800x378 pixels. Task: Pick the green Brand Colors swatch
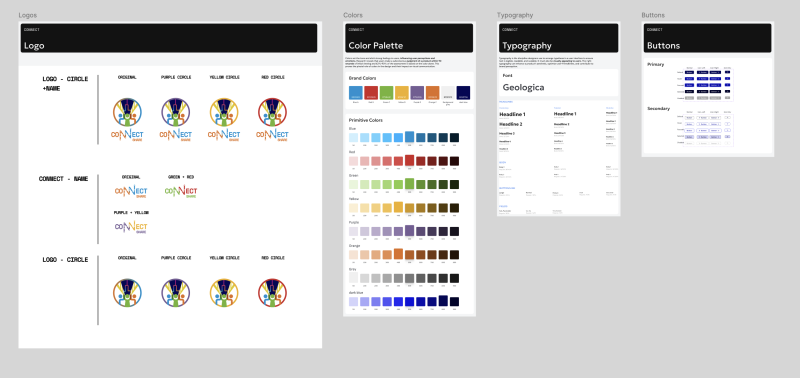point(386,93)
